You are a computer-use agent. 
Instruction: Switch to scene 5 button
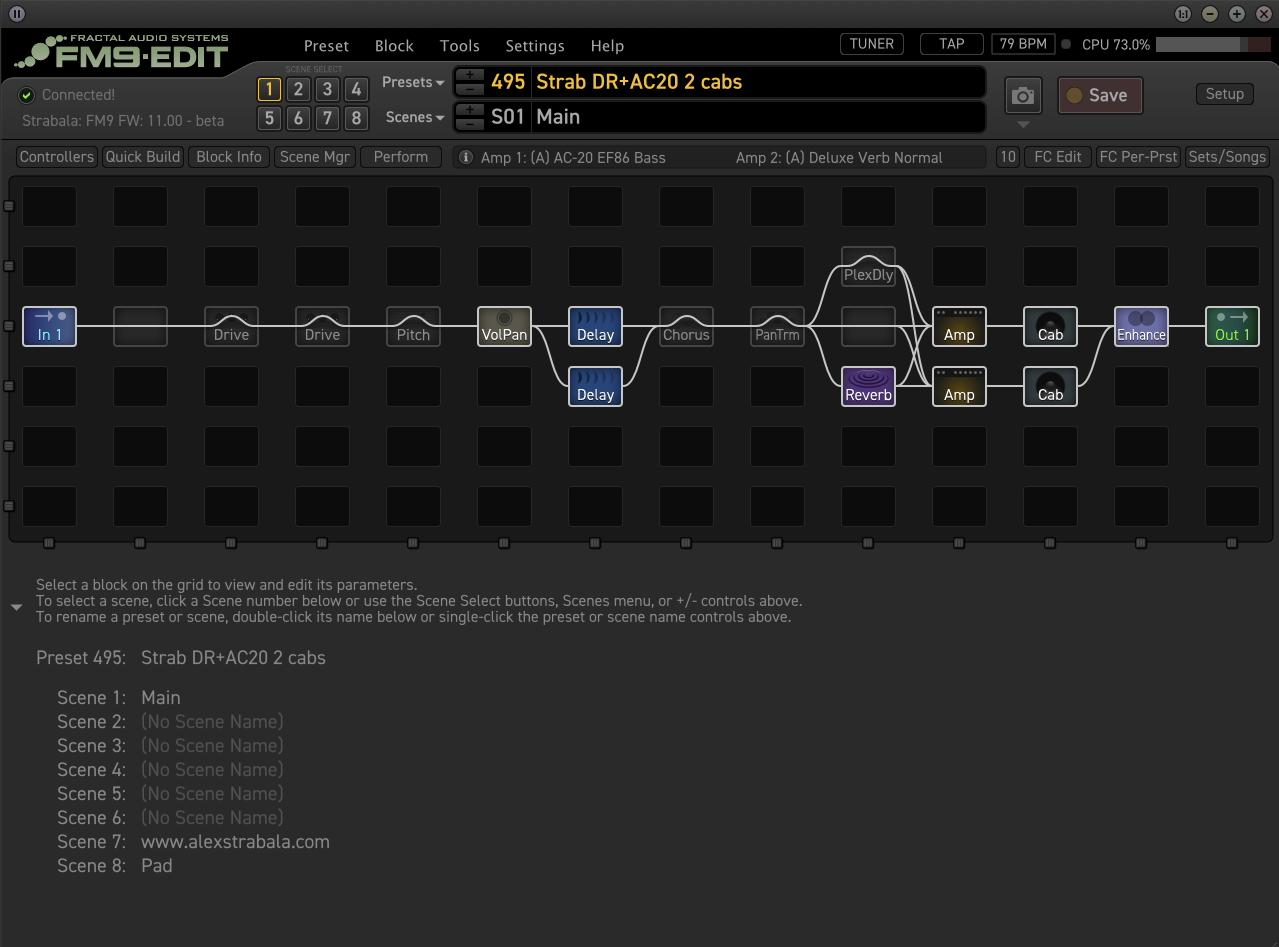[x=268, y=119]
